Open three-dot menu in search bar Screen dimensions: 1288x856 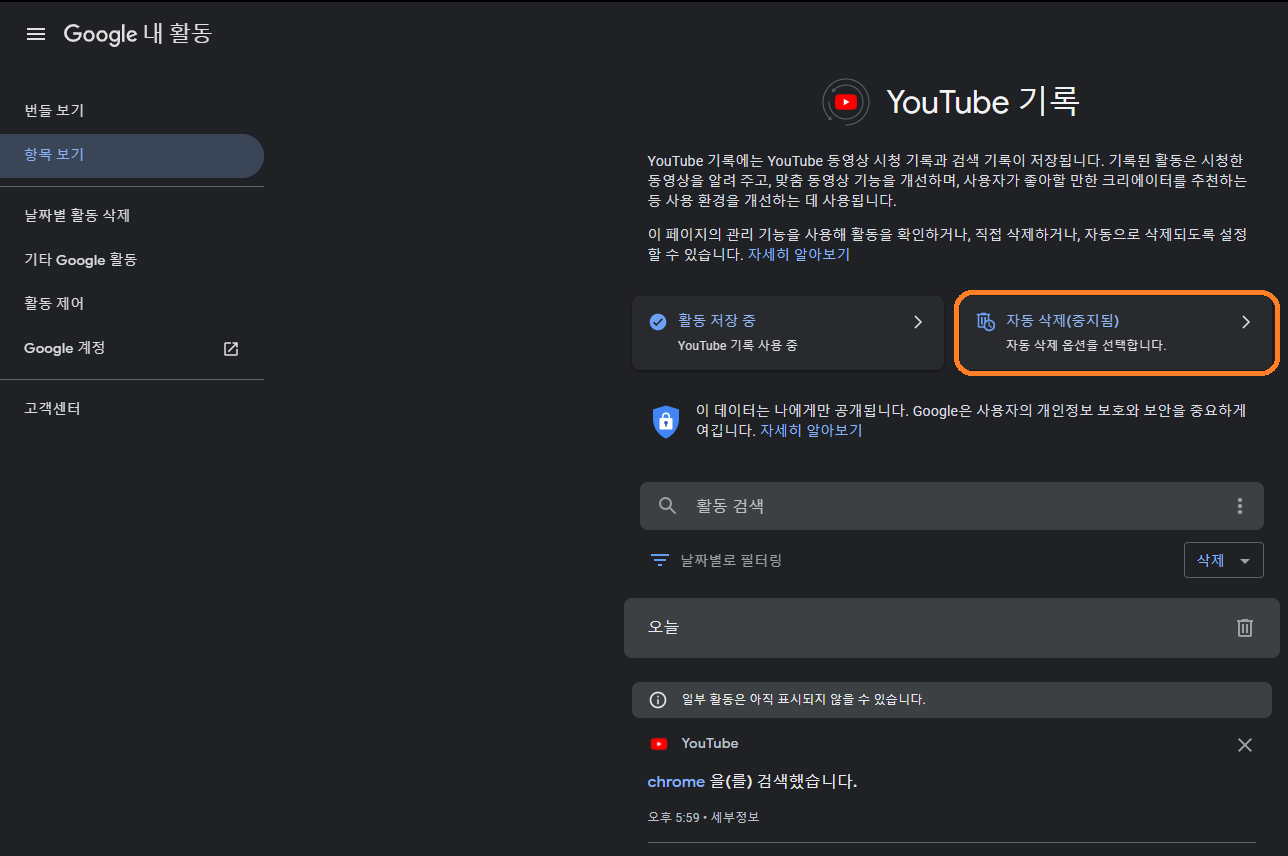point(1240,506)
